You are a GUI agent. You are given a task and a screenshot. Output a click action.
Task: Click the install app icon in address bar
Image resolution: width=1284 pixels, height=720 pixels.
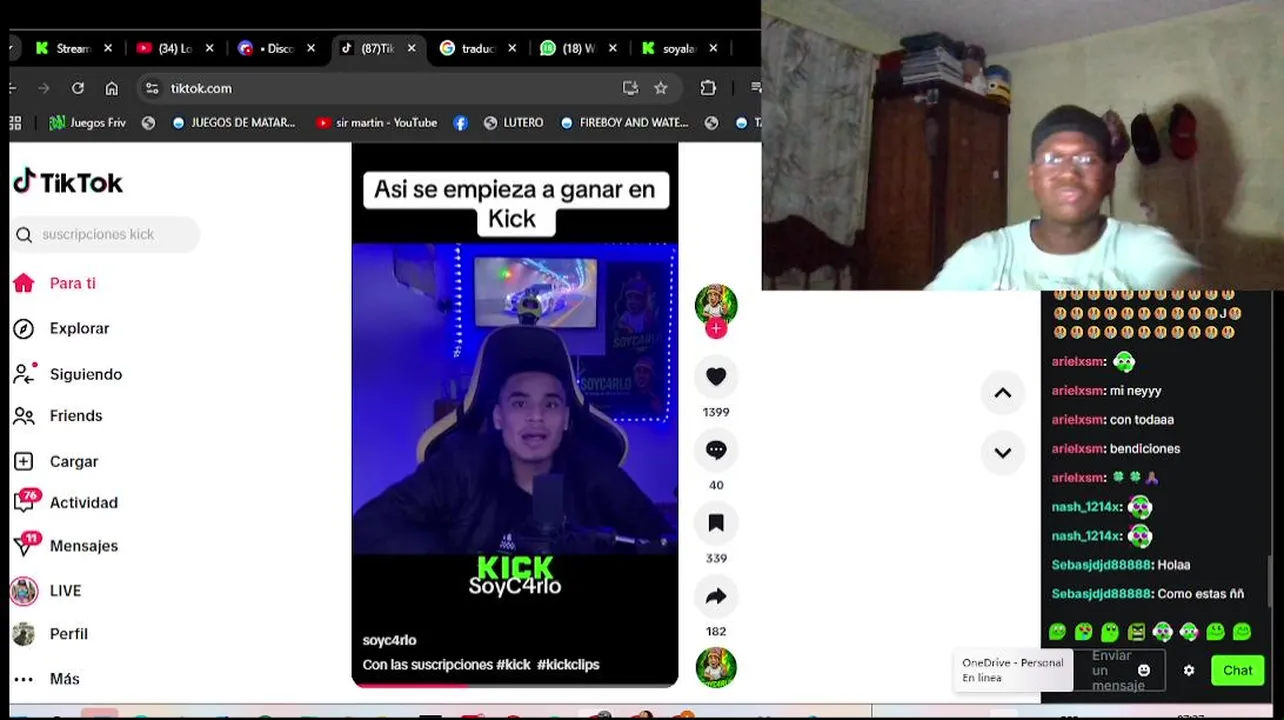[630, 88]
